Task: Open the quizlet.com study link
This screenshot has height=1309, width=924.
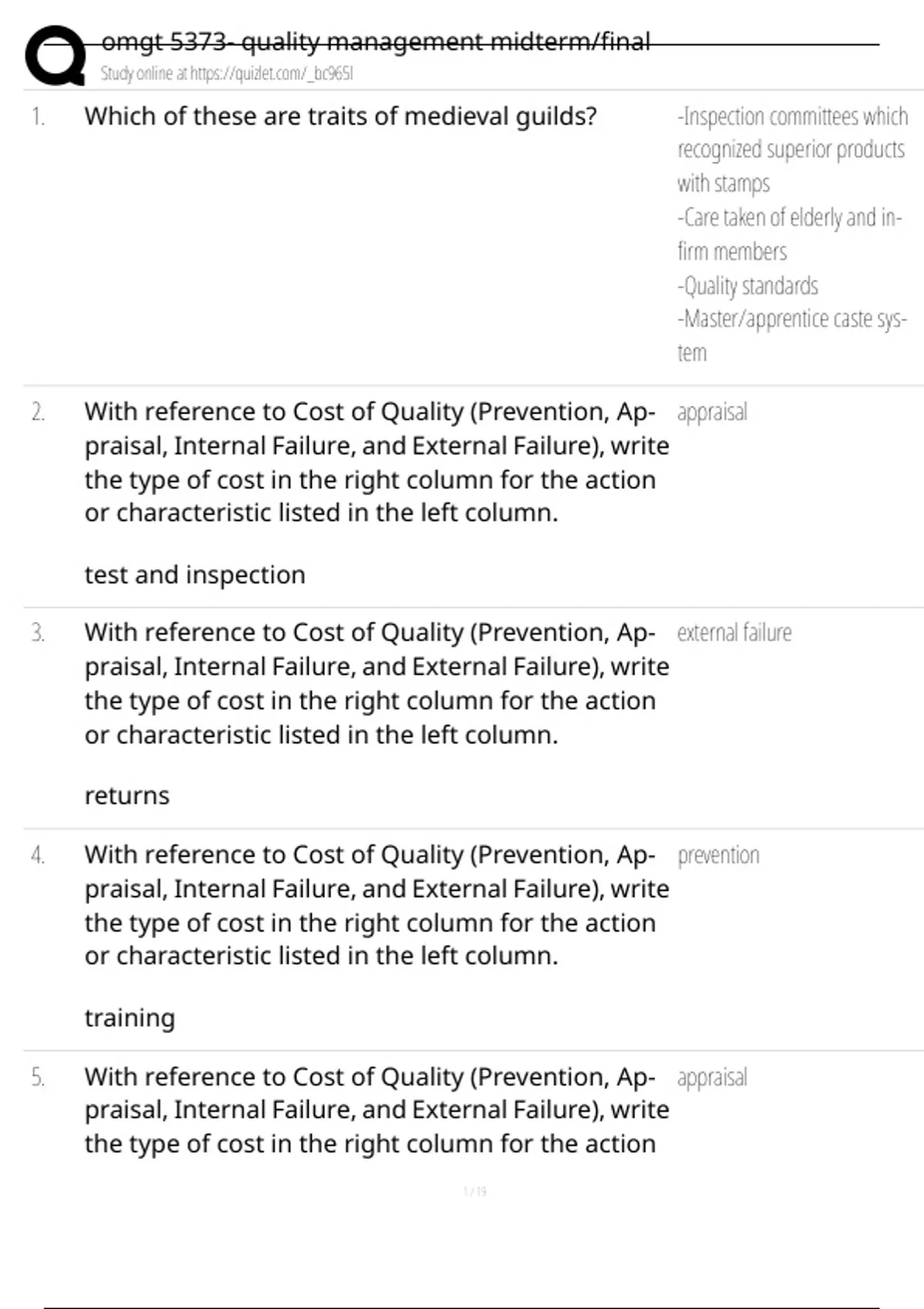Action: tap(226, 73)
